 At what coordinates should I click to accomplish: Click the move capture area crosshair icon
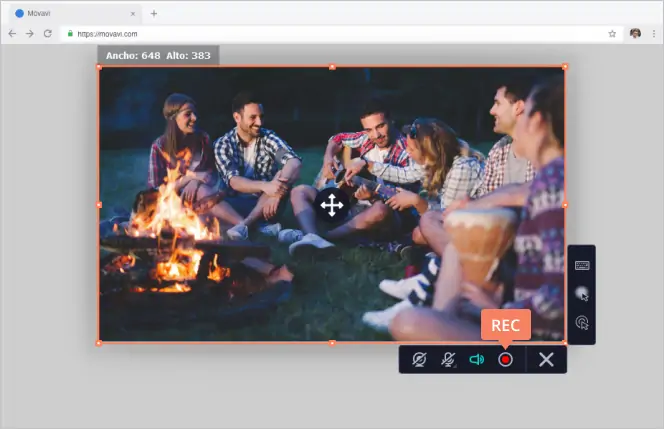point(332,205)
